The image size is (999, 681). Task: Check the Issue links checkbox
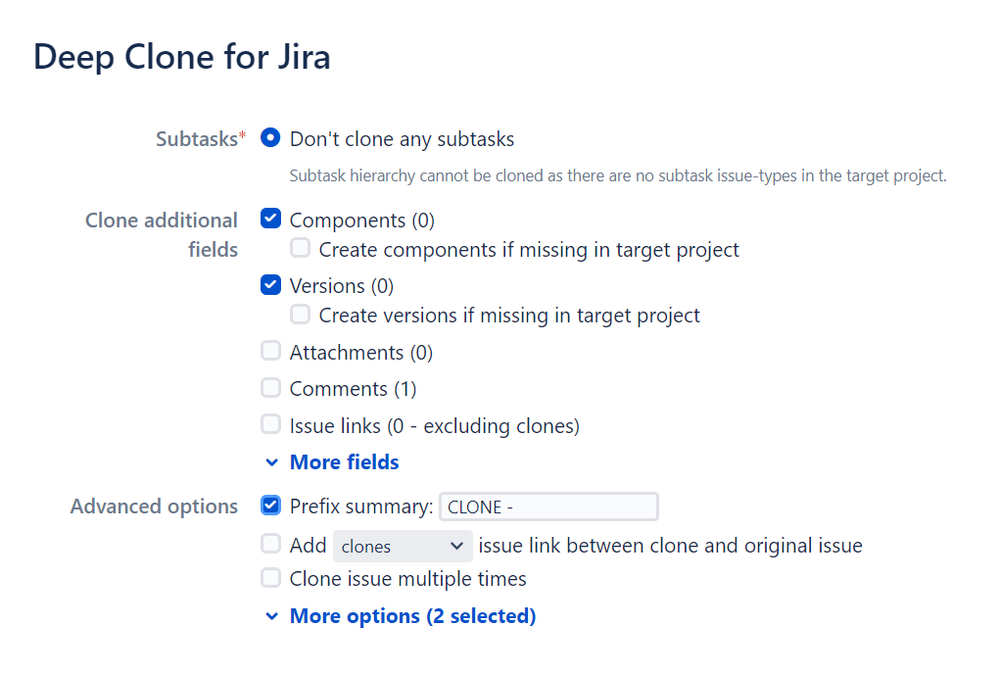point(270,424)
